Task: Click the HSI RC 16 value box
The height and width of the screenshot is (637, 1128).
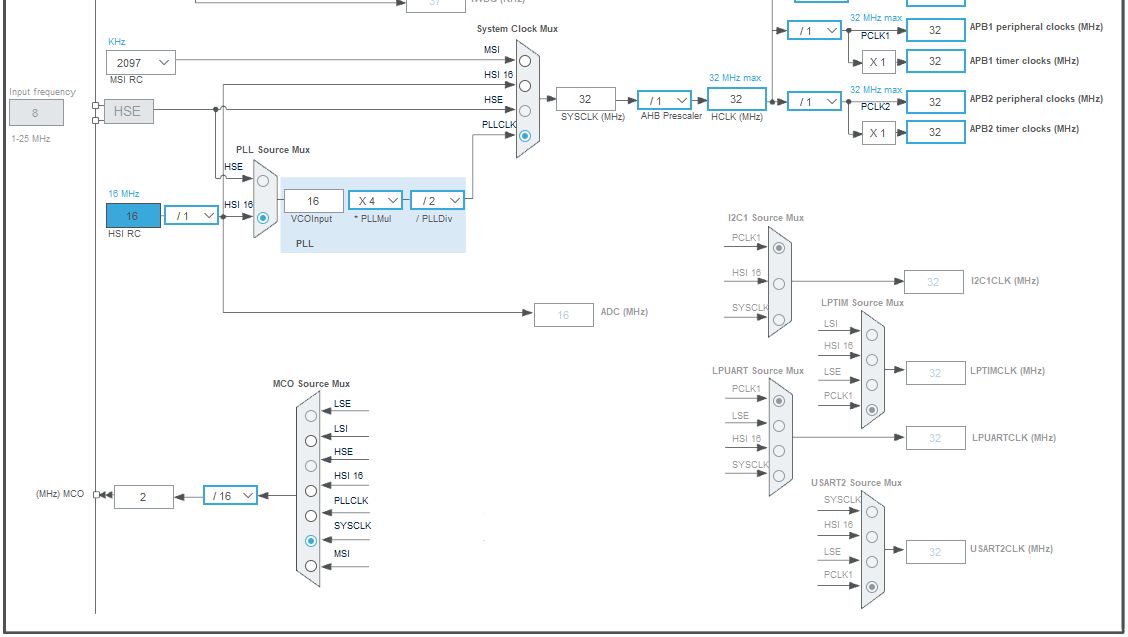Action: point(133,215)
